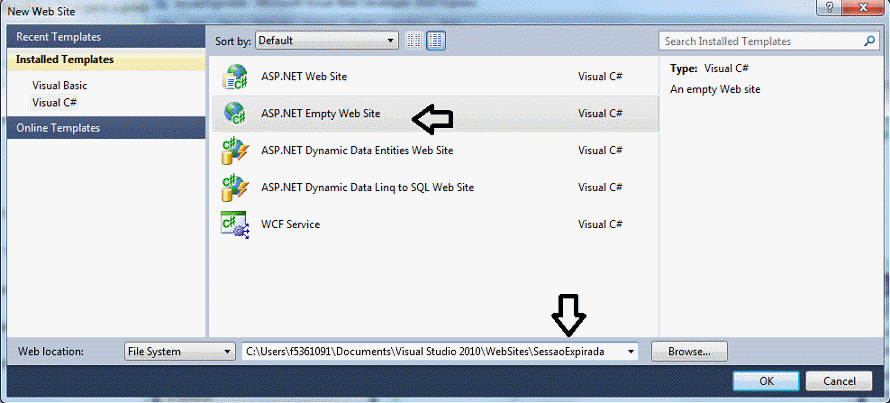Switch to small icons view

(415, 40)
